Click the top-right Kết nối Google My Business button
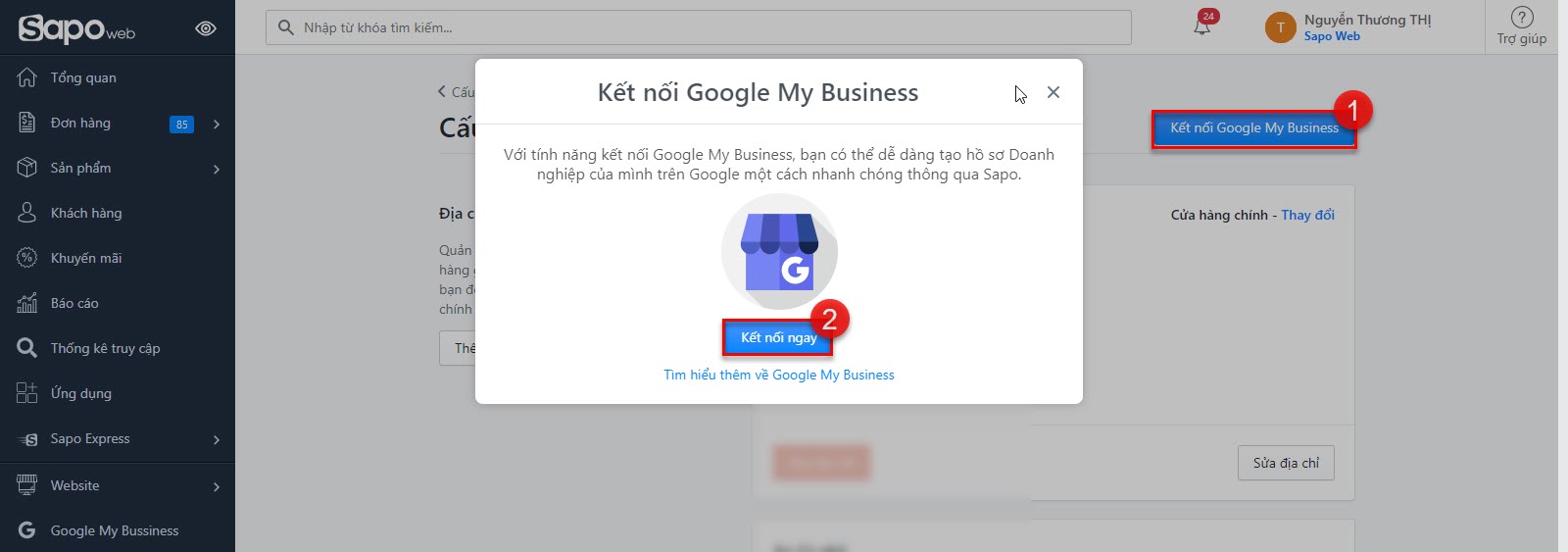The height and width of the screenshot is (552, 1568). tap(1253, 128)
